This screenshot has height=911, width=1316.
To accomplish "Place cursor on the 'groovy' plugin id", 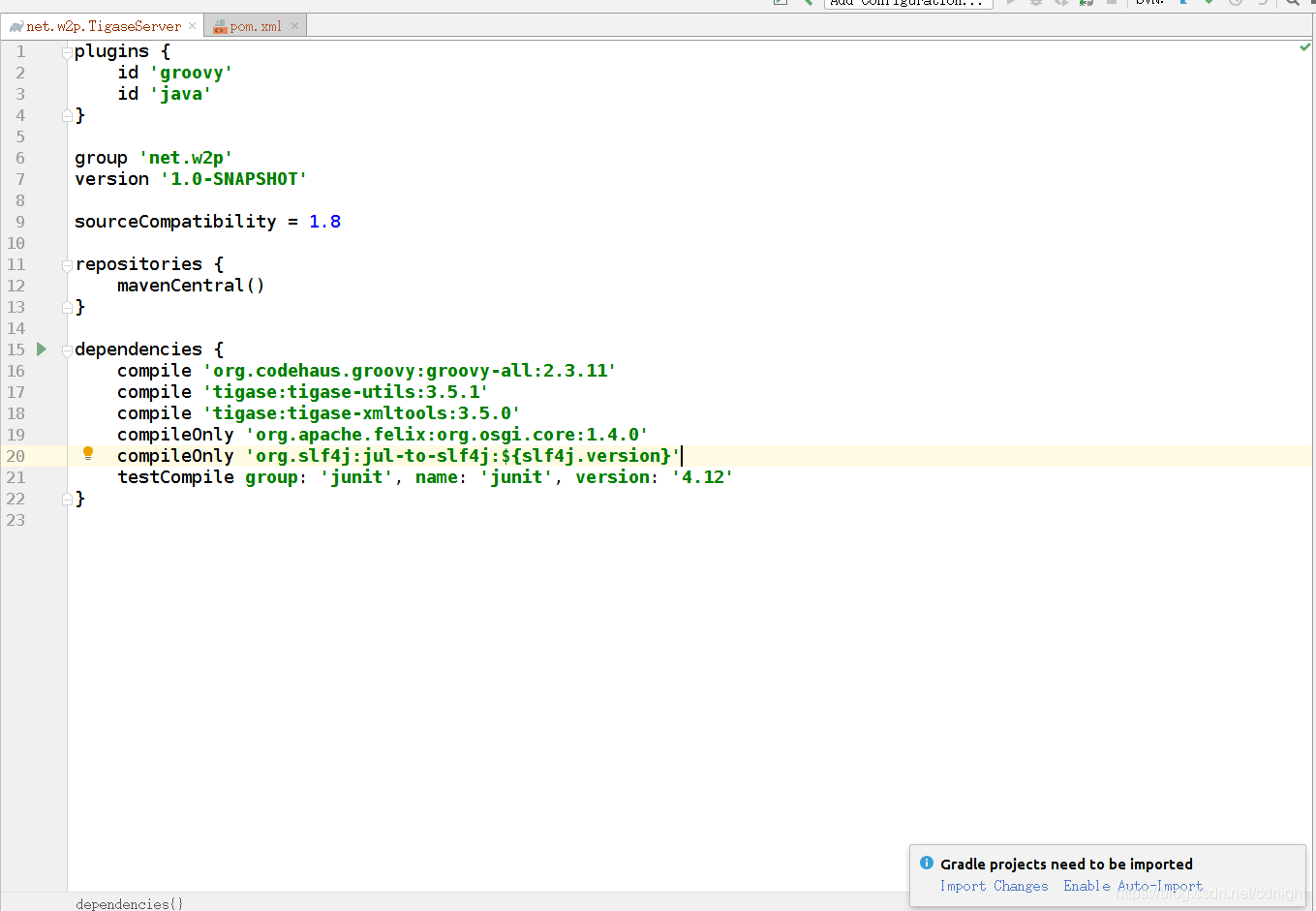I will [191, 73].
